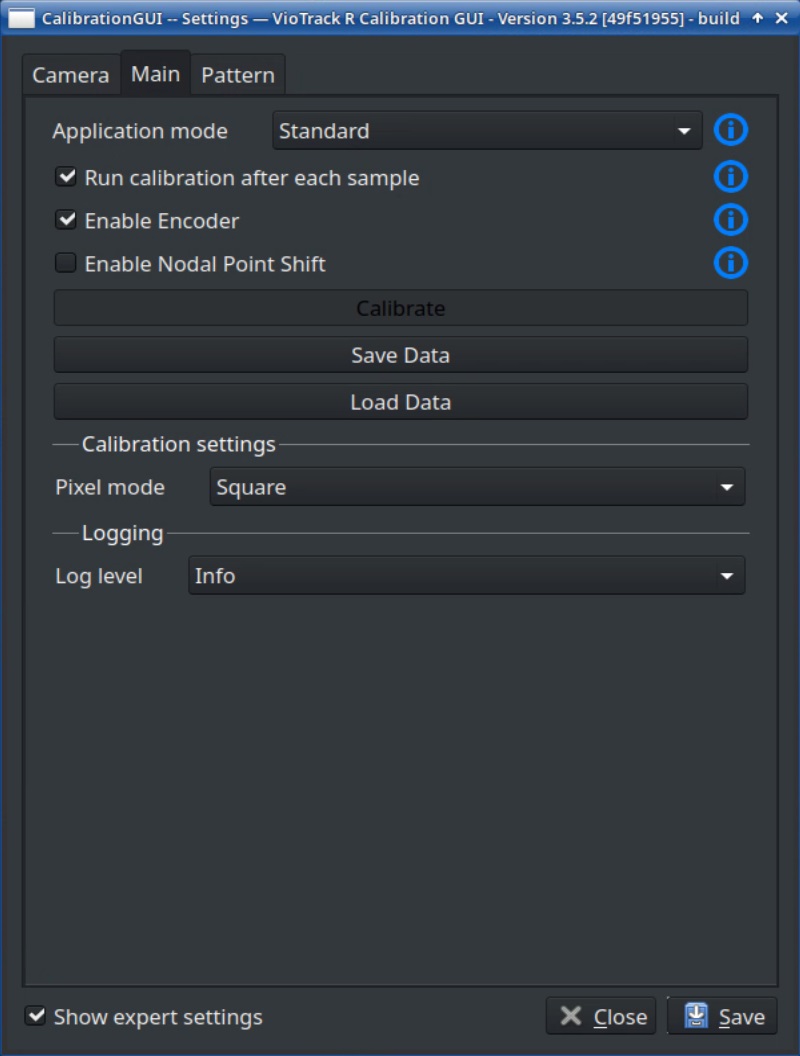The image size is (800, 1056).
Task: Click the Load Data button
Action: 400,402
